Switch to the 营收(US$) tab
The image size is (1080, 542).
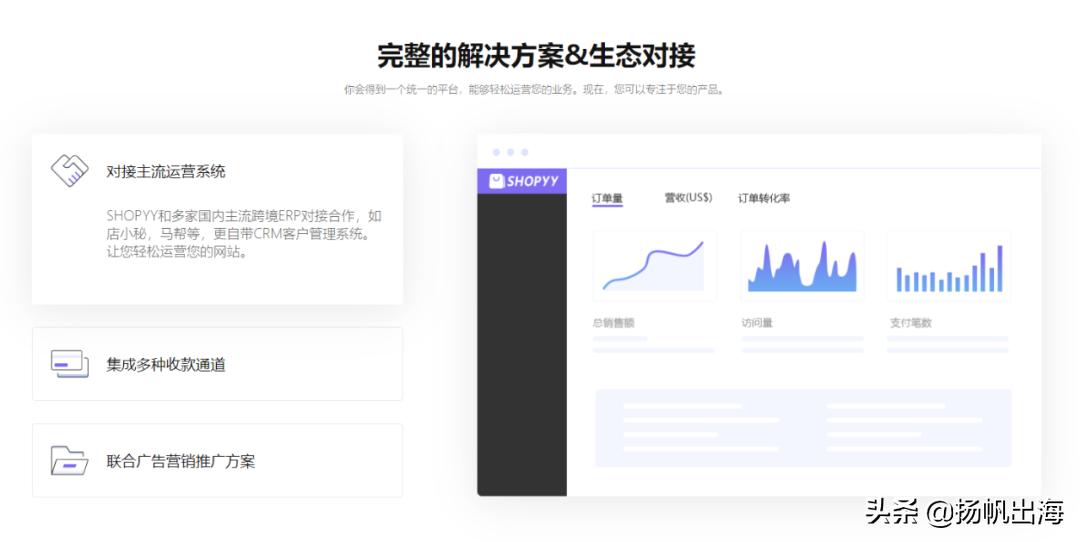click(x=688, y=198)
